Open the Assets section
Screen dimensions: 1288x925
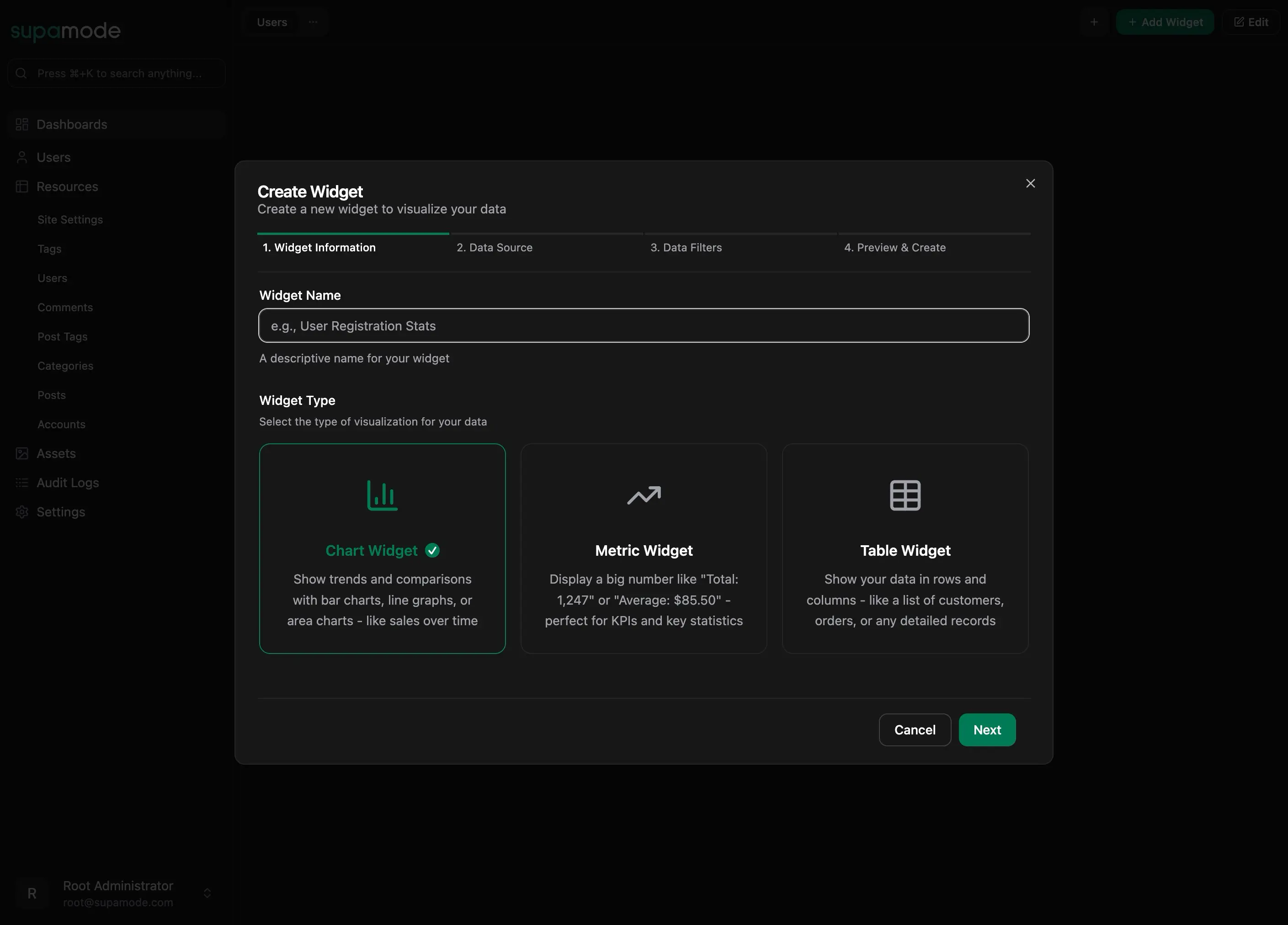click(x=56, y=453)
